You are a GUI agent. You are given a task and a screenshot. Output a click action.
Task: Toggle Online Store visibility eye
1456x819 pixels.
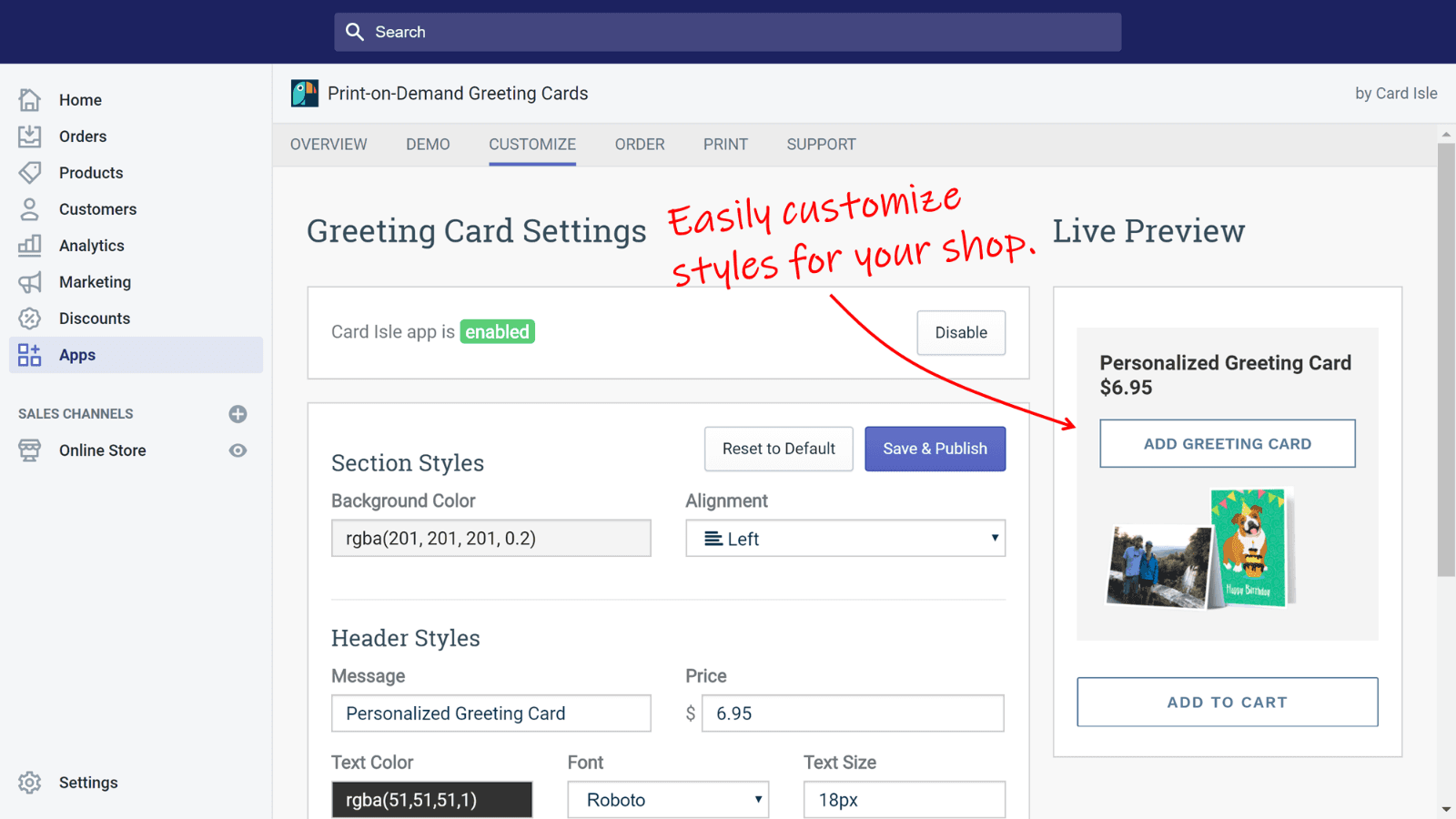238,450
